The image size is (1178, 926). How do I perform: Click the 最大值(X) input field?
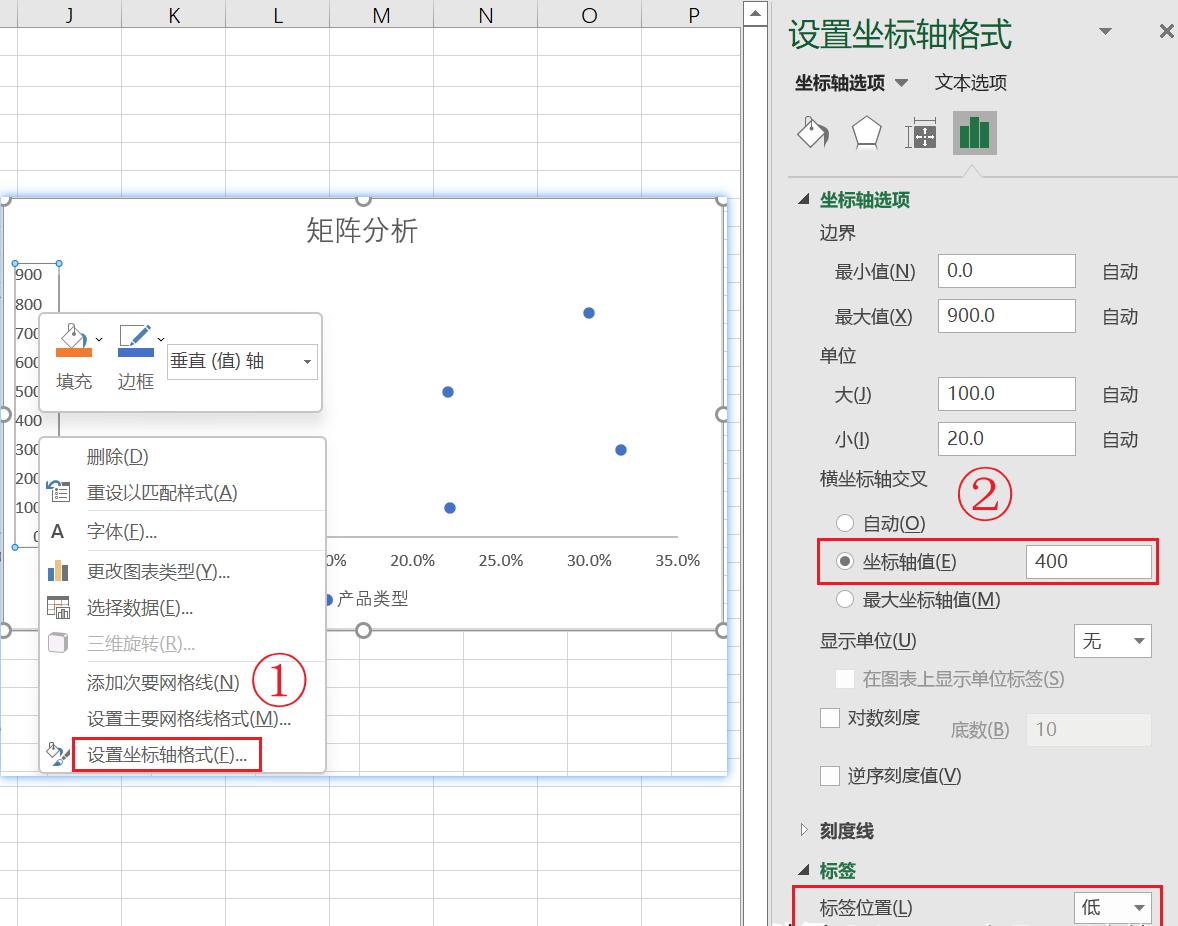[1007, 315]
